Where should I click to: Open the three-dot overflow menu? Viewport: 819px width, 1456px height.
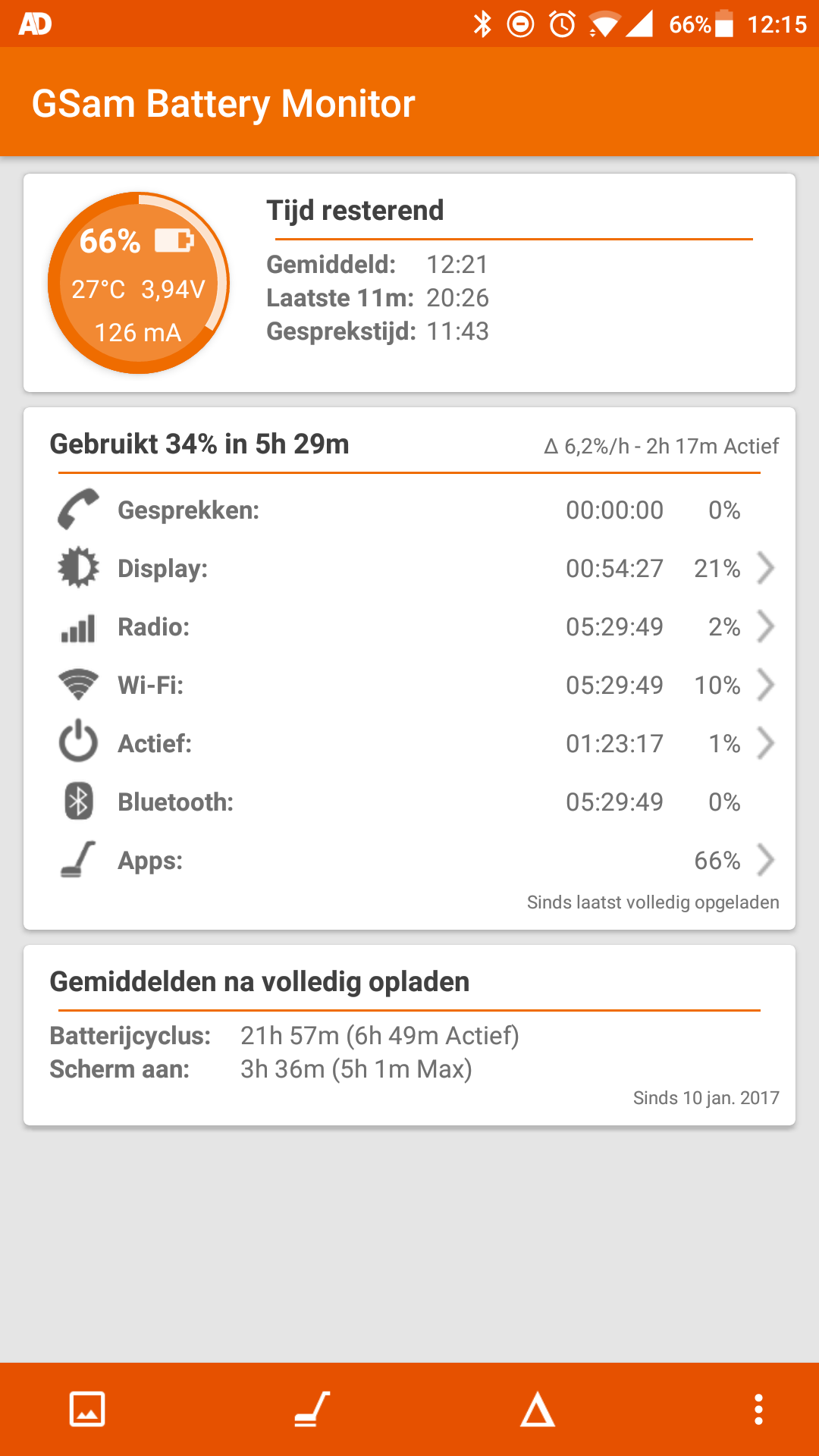tap(758, 1409)
